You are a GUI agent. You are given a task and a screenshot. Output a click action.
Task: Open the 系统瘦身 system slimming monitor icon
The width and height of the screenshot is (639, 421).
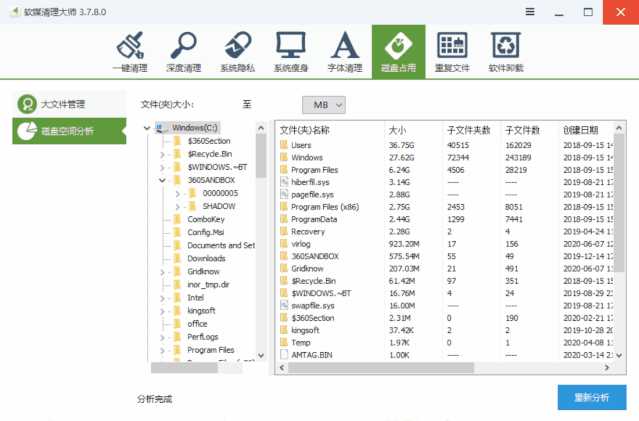click(291, 52)
